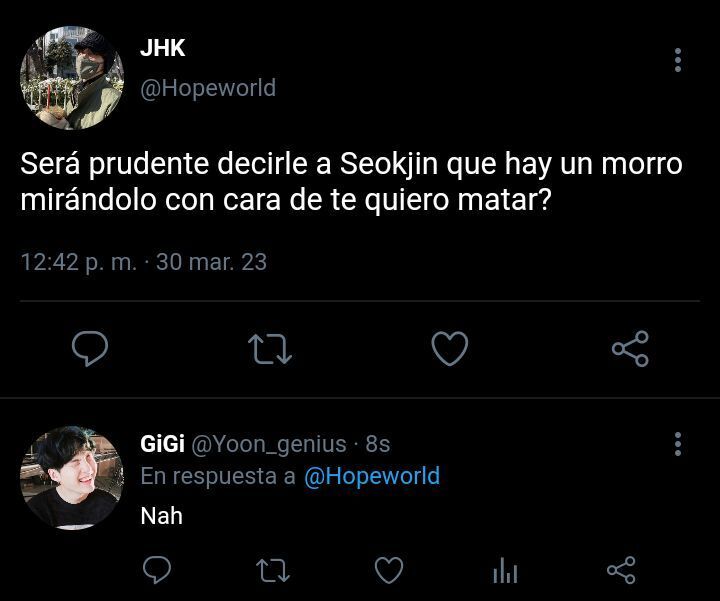Open the @Hopeworld handle under JHK
This screenshot has height=601, width=720.
(208, 88)
